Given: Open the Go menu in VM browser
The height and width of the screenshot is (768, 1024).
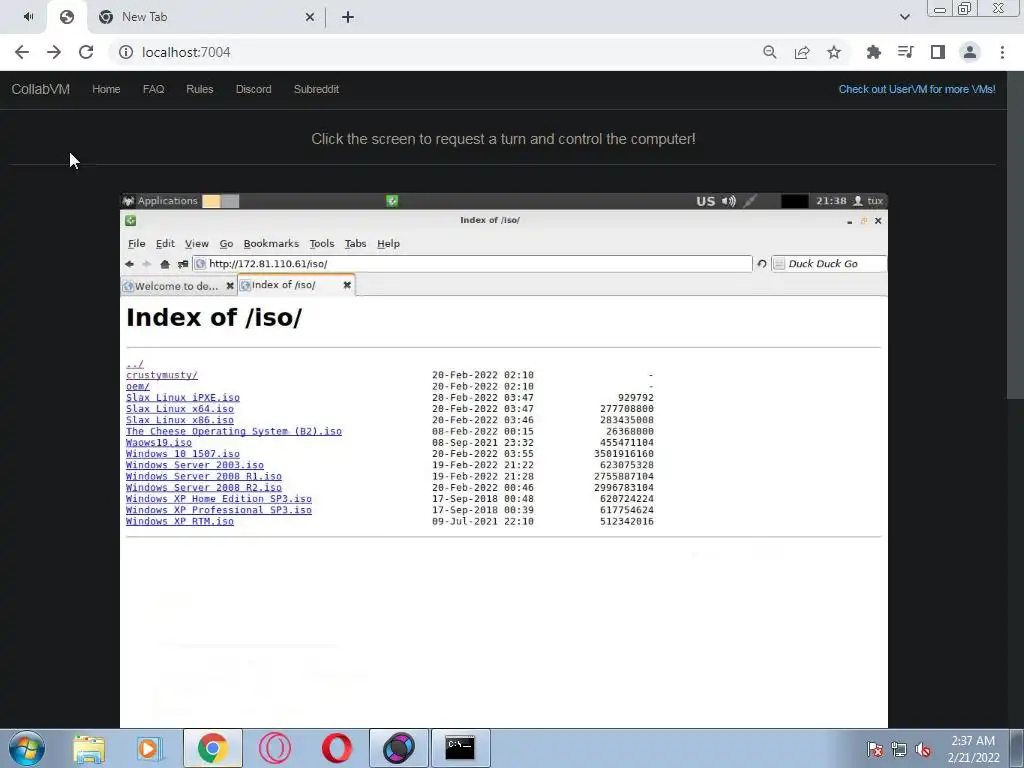Looking at the screenshot, I should pos(226,244).
